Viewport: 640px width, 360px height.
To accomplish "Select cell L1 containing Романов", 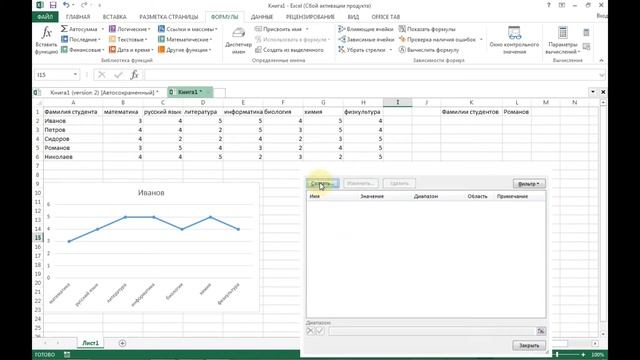I will point(517,112).
